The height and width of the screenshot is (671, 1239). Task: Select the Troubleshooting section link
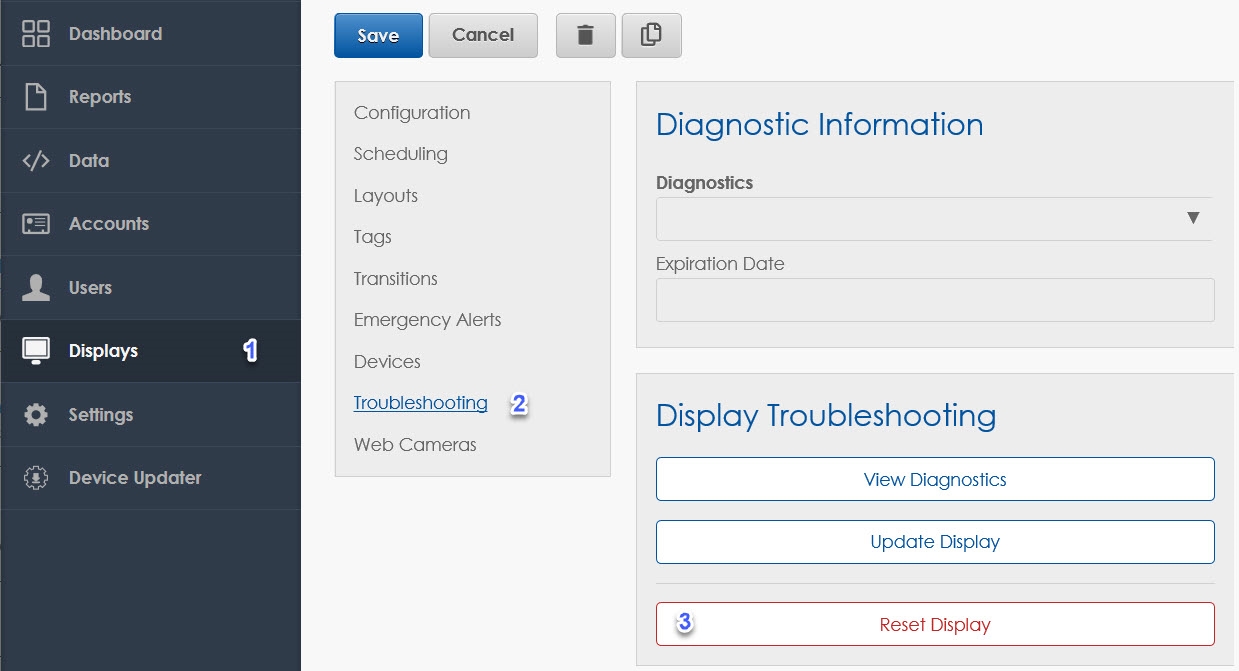420,403
